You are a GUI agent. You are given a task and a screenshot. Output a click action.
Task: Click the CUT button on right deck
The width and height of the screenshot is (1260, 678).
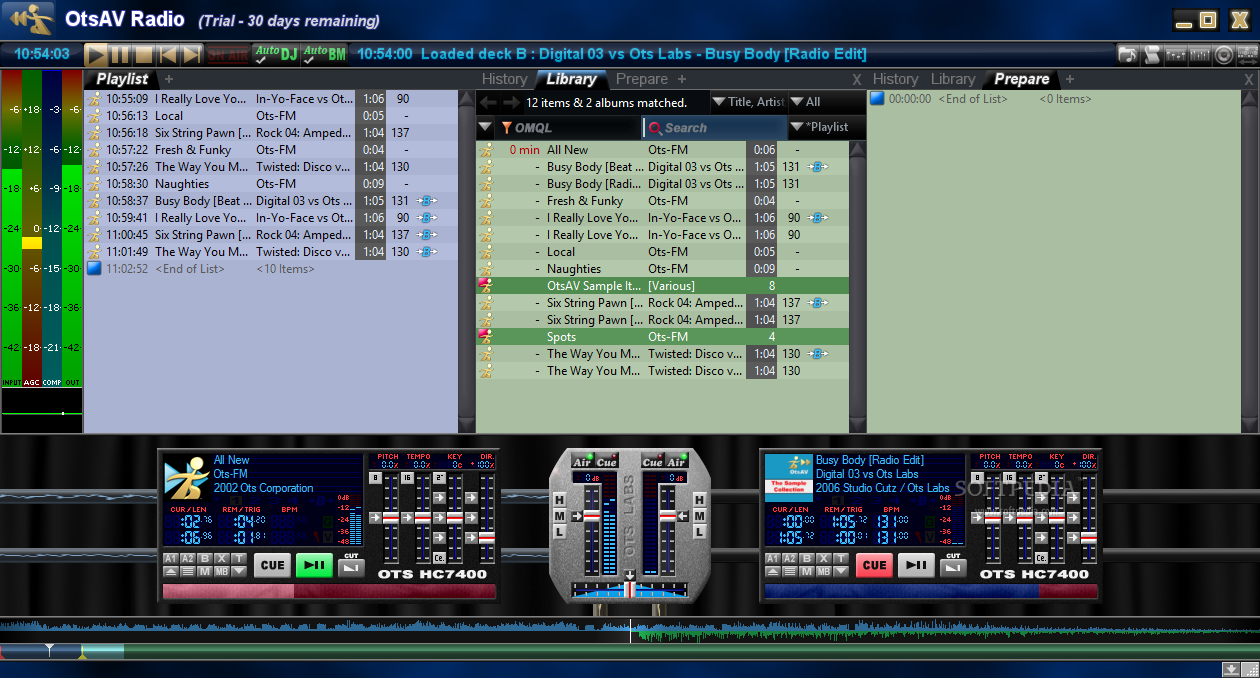tap(953, 566)
